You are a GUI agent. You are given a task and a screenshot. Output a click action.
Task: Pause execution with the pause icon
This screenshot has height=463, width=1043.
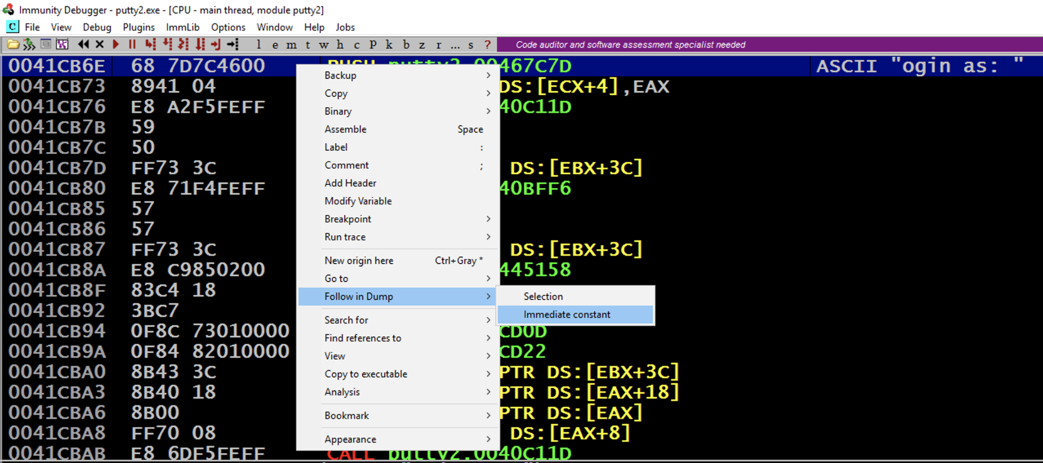click(132, 45)
